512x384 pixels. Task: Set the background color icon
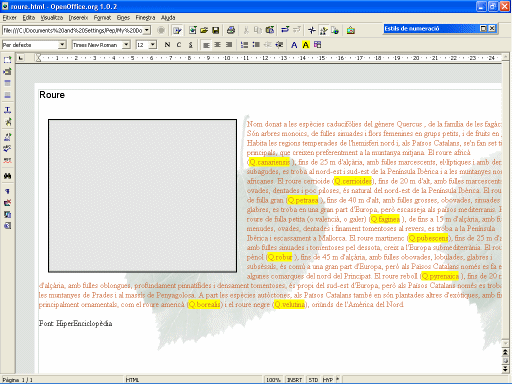click(x=317, y=45)
